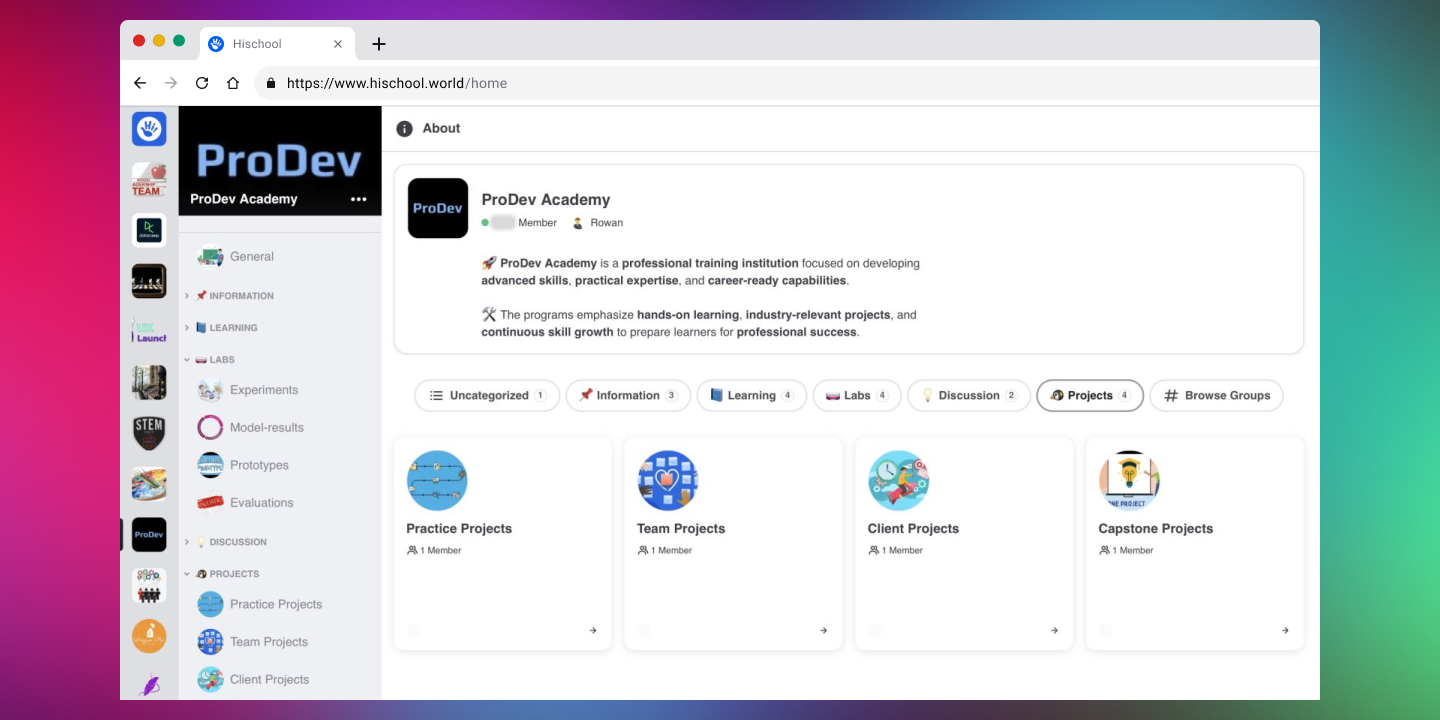Click the General channel icon
The height and width of the screenshot is (720, 1440).
(x=210, y=256)
